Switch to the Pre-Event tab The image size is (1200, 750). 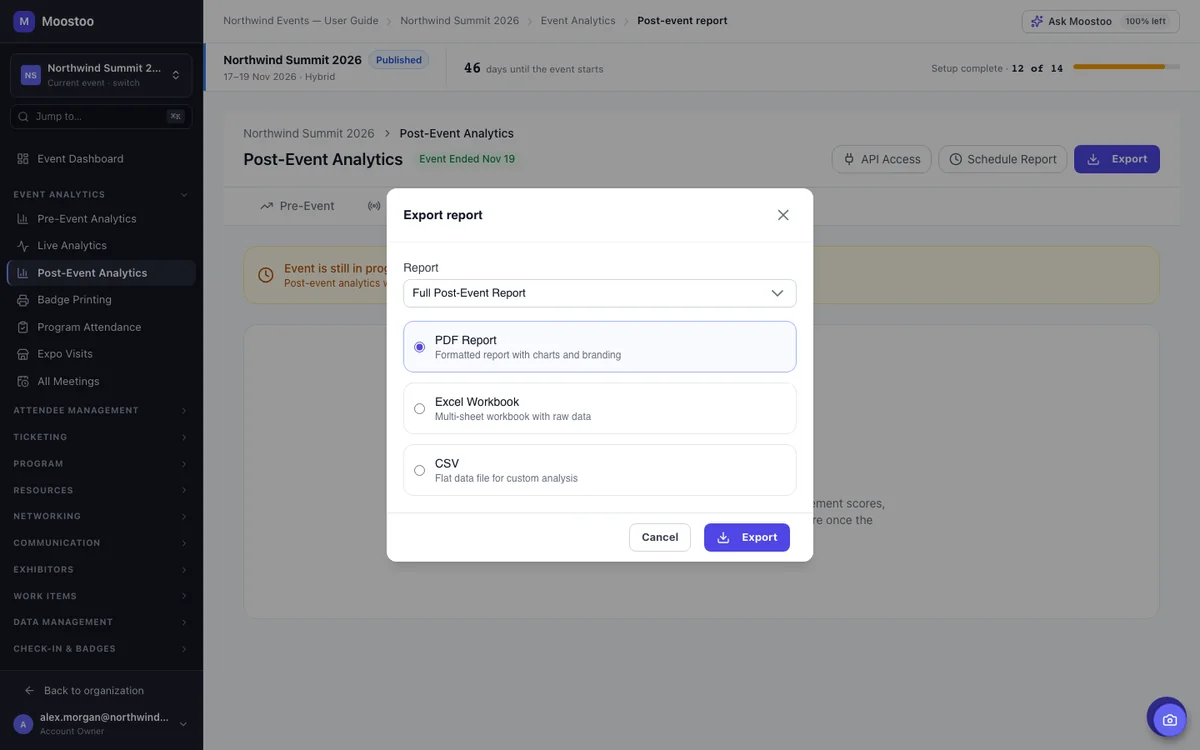pos(297,206)
